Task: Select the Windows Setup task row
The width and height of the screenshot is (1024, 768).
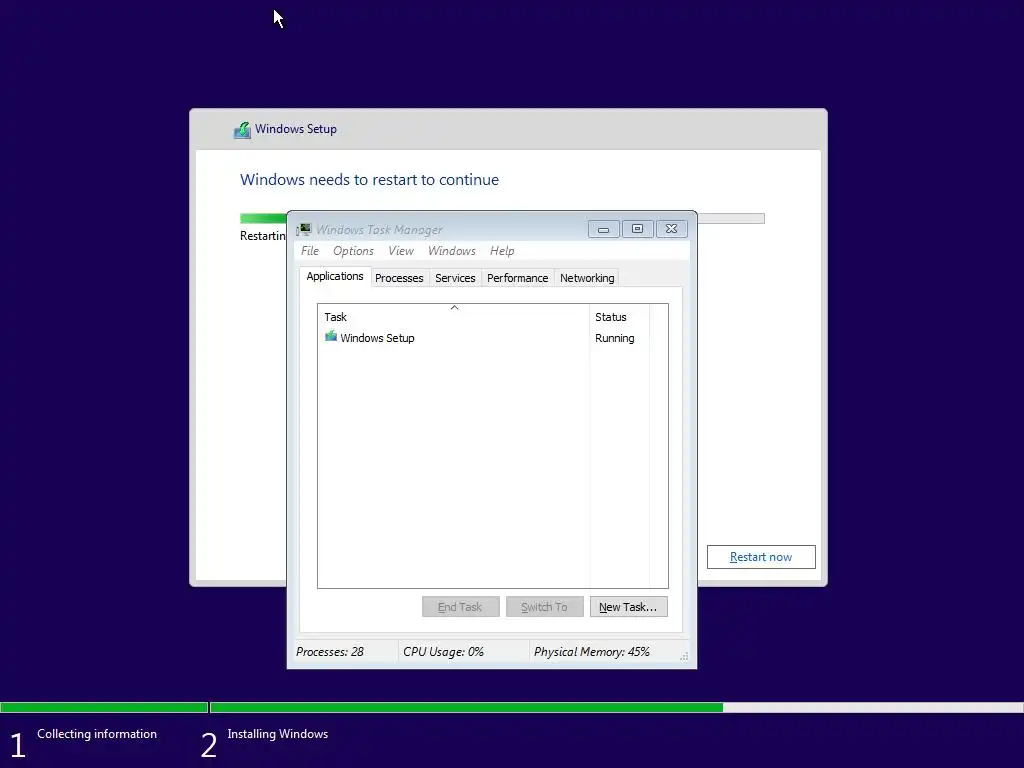Action: 483,338
